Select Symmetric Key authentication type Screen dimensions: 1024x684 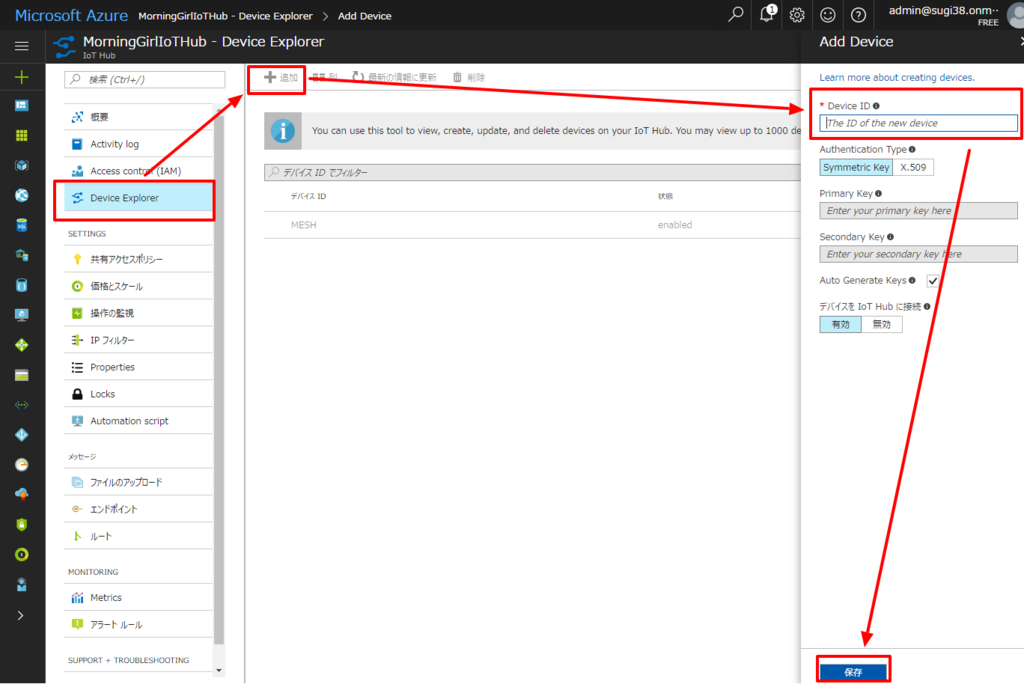(x=856, y=167)
